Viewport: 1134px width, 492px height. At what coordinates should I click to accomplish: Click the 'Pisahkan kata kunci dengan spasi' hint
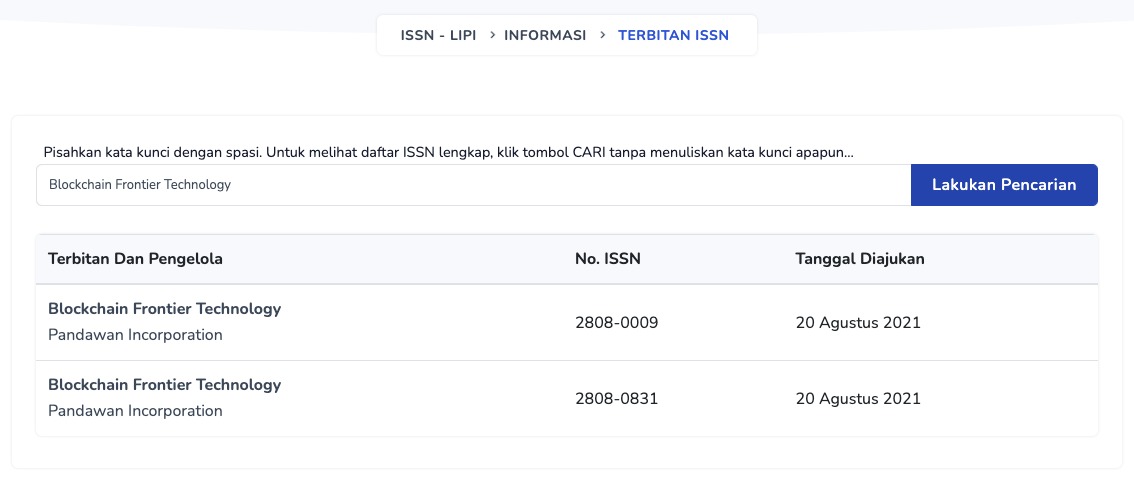coord(152,152)
